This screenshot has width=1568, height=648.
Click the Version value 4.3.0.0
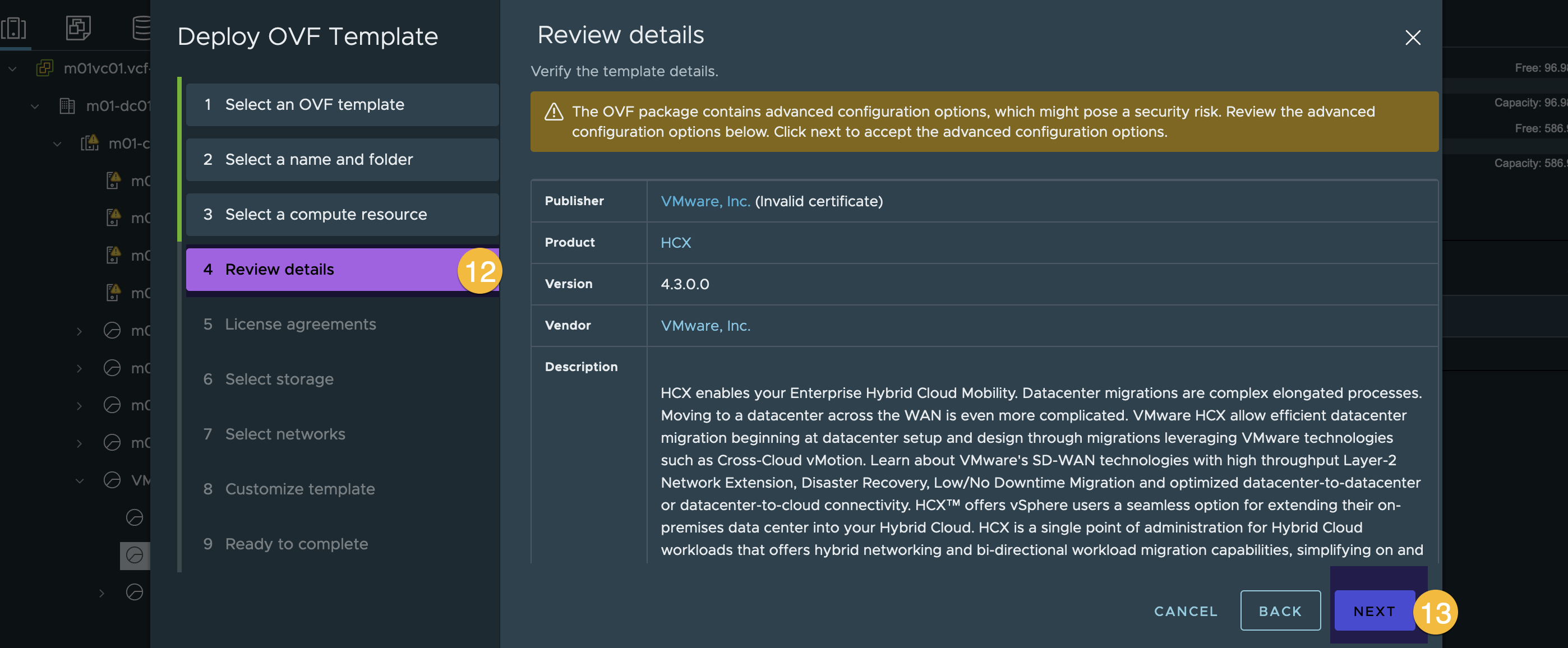coord(685,284)
